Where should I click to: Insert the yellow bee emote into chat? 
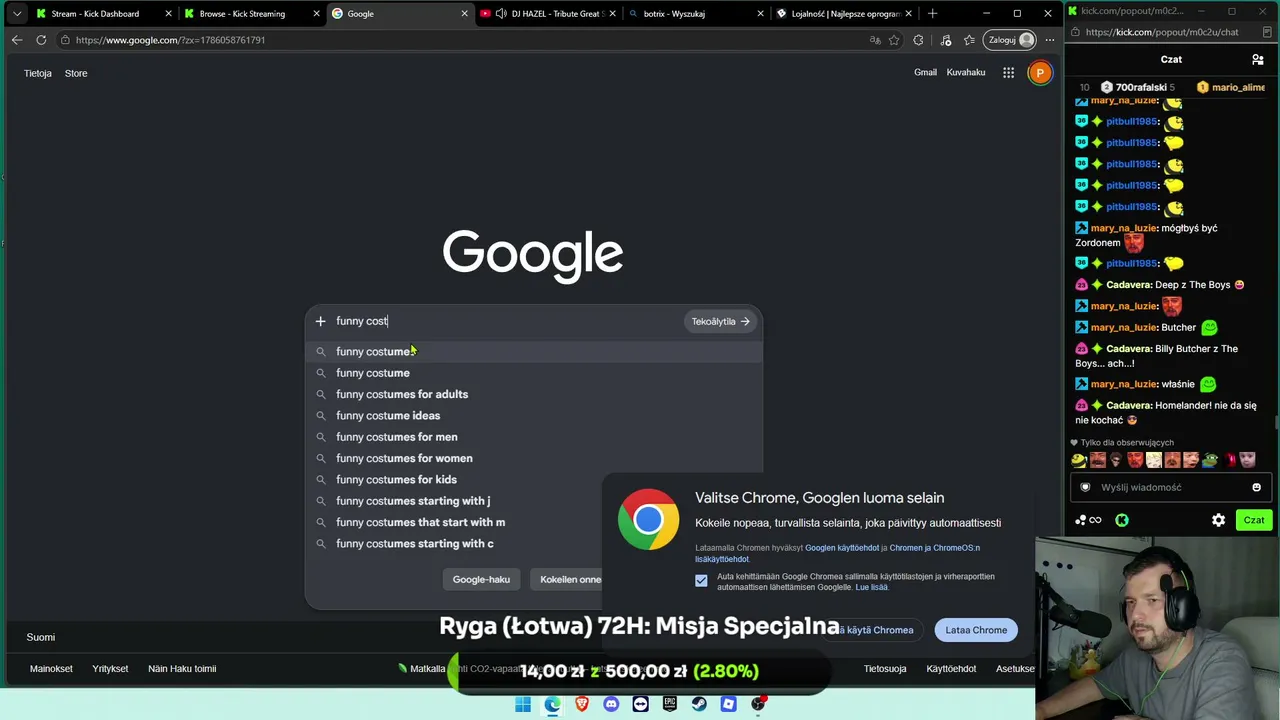tap(1079, 460)
